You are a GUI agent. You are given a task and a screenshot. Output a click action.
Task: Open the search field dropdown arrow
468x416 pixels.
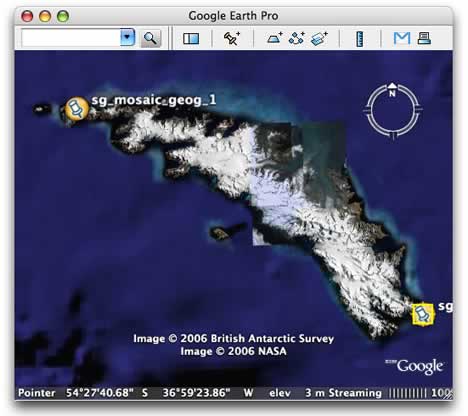coord(127,38)
